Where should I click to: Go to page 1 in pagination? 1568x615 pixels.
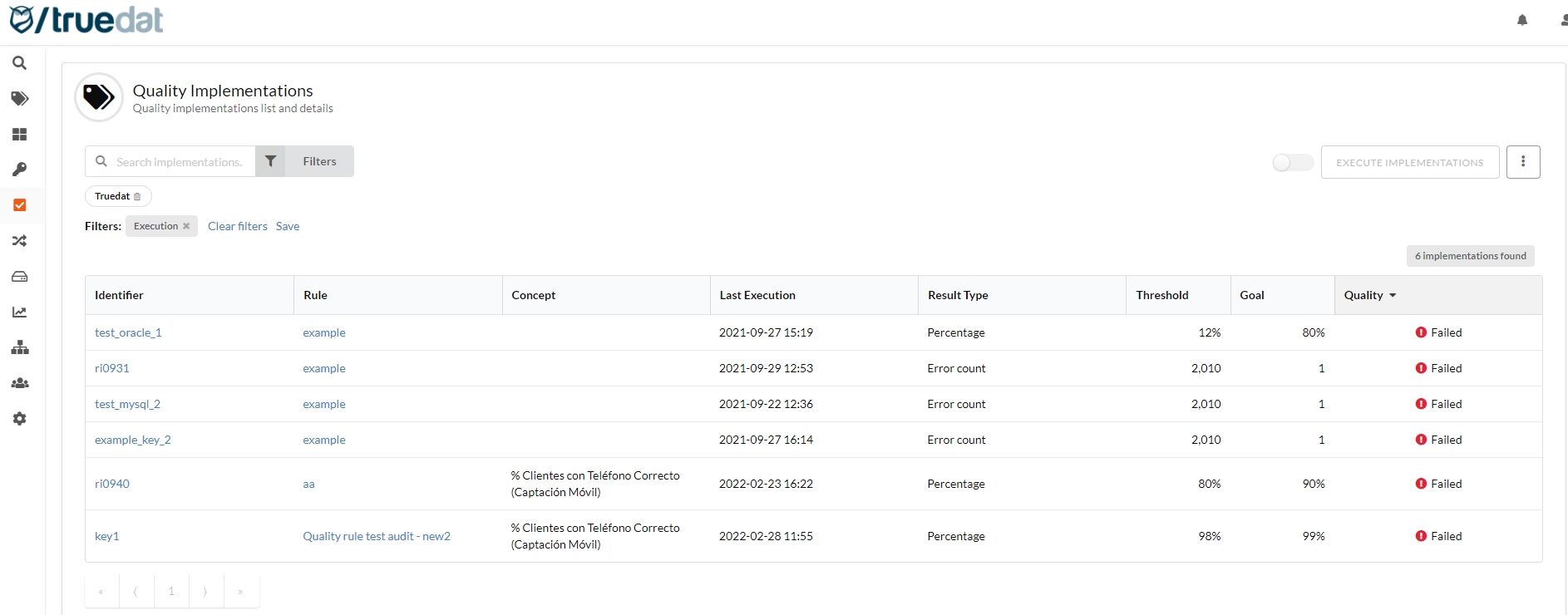point(171,591)
